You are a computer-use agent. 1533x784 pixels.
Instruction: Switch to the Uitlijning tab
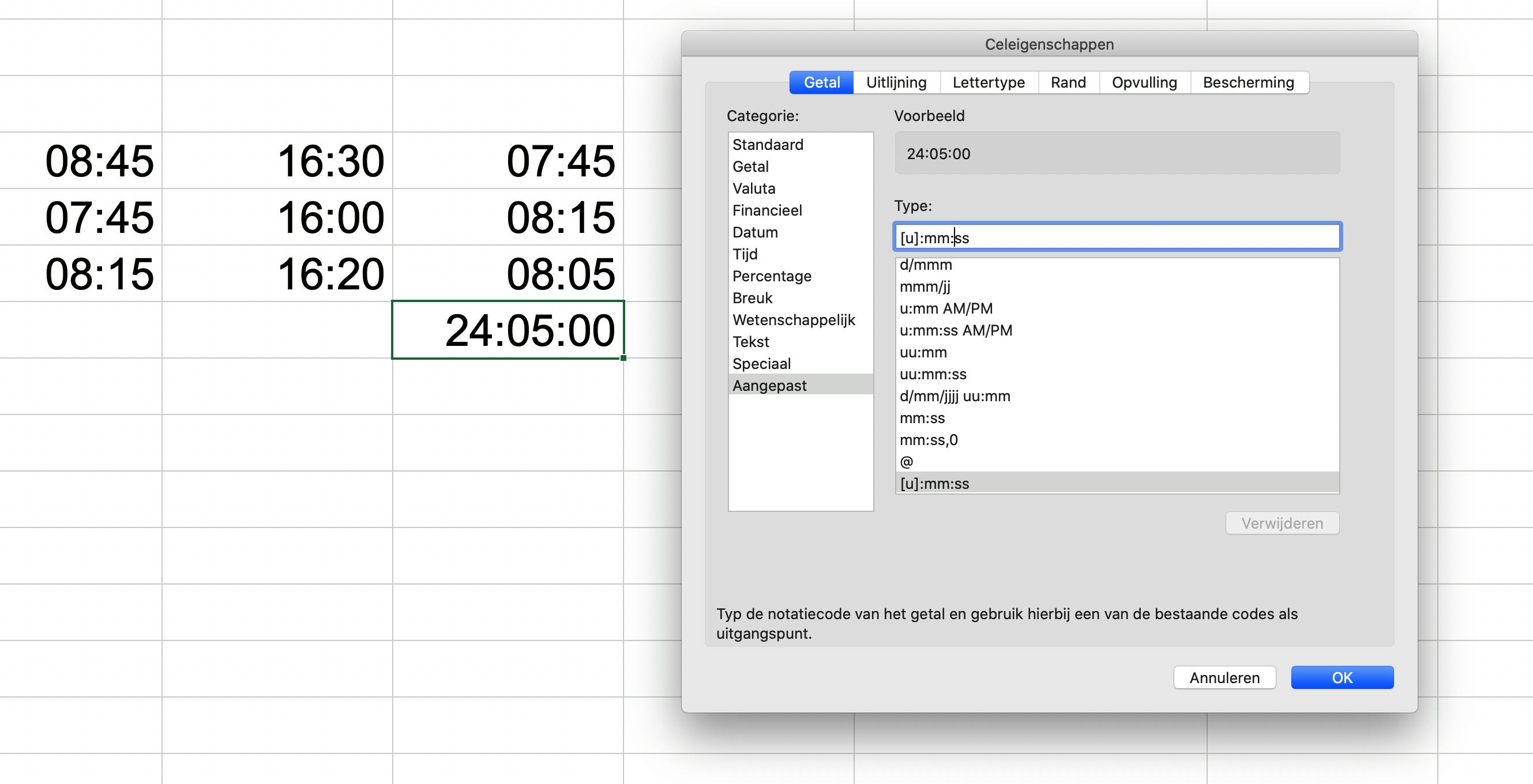point(896,82)
